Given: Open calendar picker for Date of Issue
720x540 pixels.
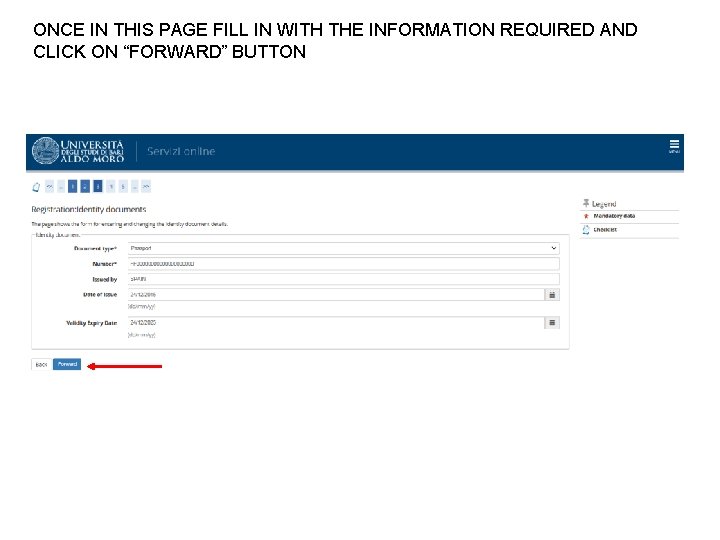Looking at the screenshot, I should click(x=552, y=295).
